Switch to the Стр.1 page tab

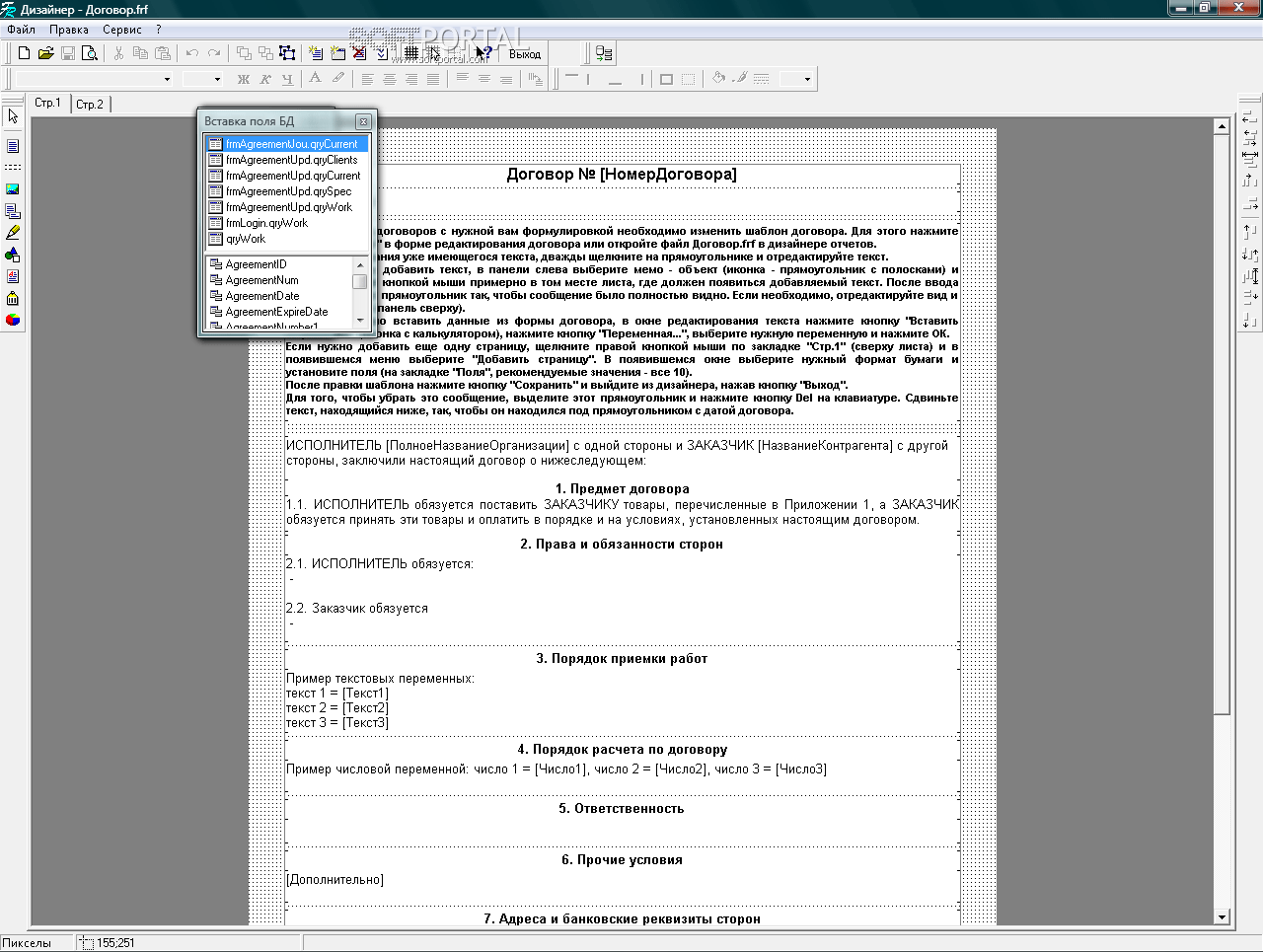(x=47, y=104)
